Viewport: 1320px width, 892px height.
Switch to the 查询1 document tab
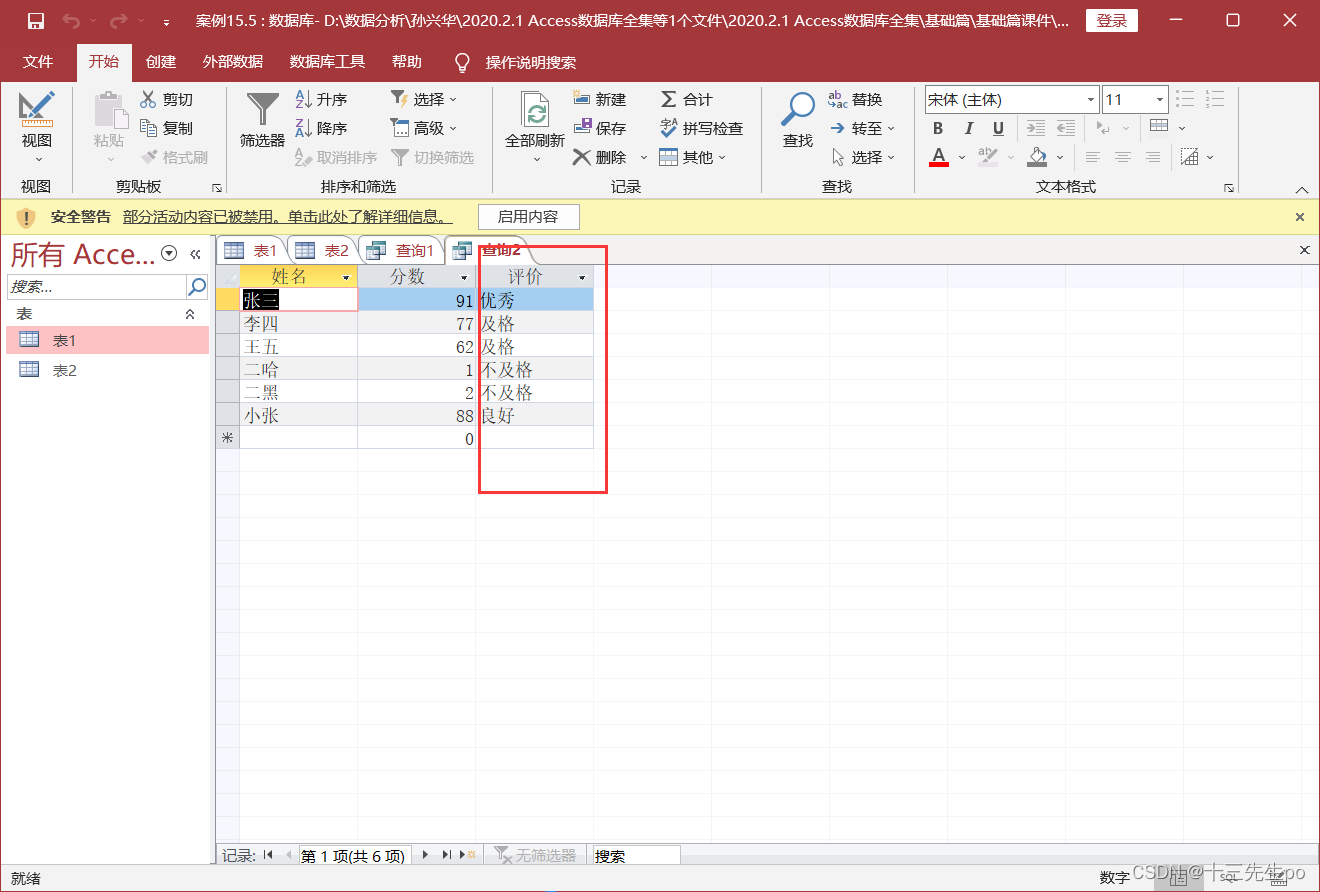tap(402, 250)
